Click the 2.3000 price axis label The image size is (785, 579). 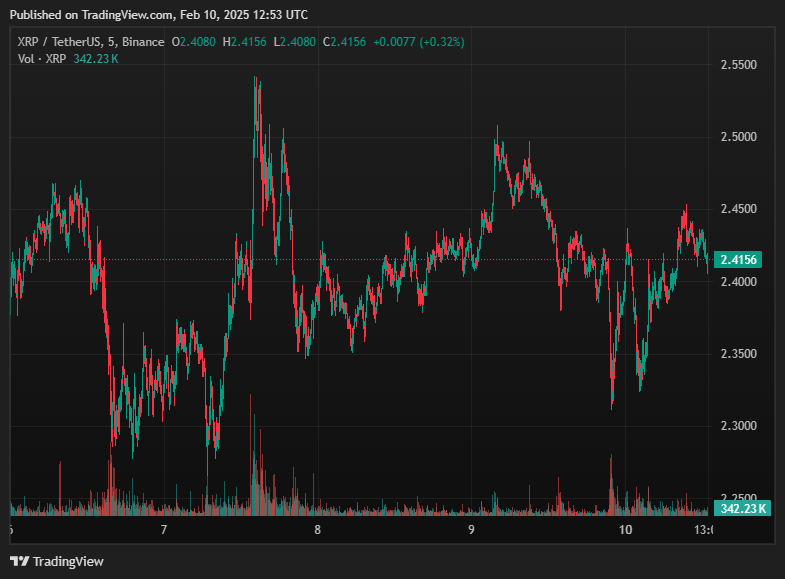(x=738, y=425)
